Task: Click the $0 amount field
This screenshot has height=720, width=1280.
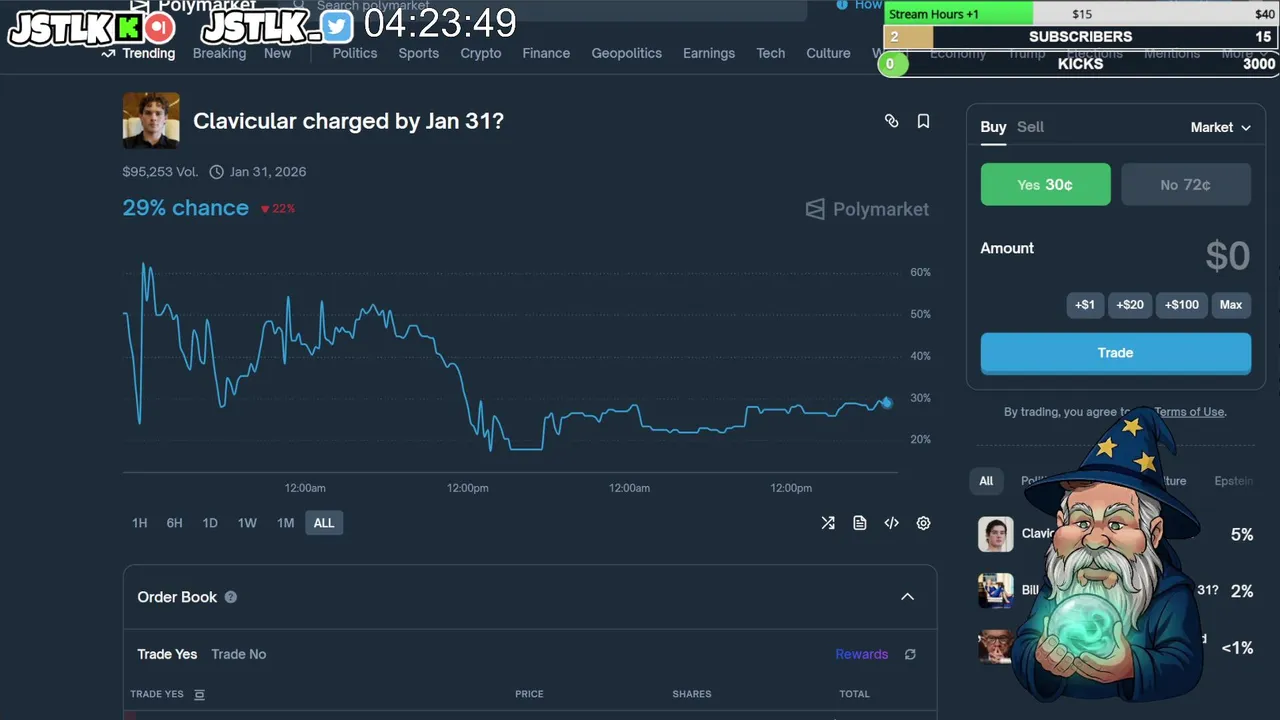Action: point(1227,256)
